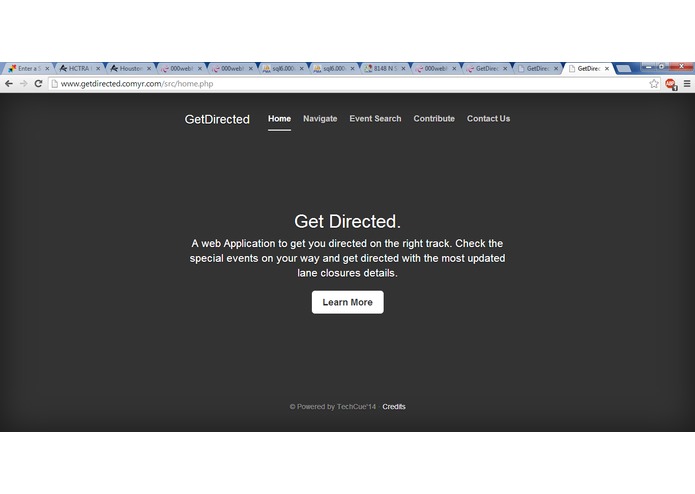Click the browser forward arrow

(x=23, y=84)
